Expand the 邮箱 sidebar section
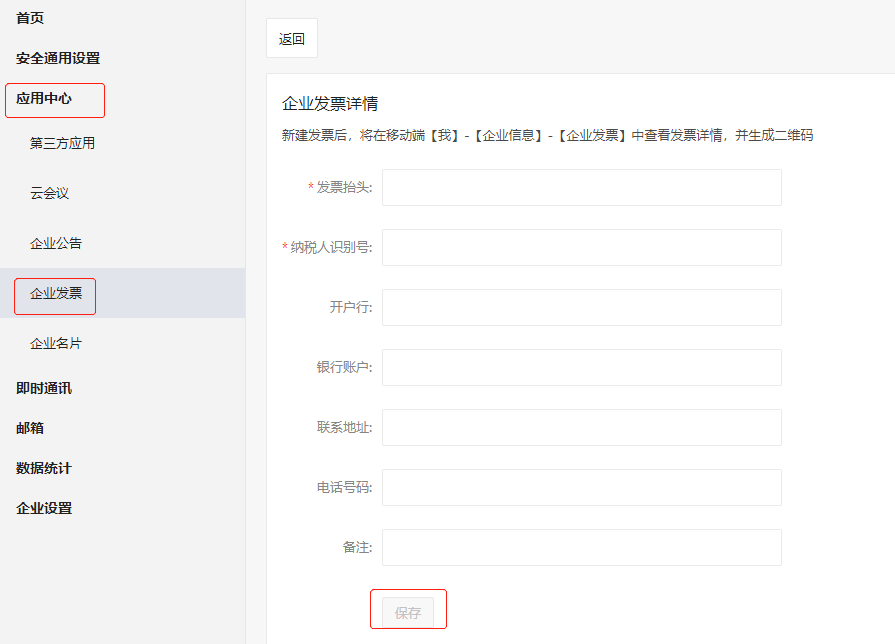 click(x=30, y=428)
